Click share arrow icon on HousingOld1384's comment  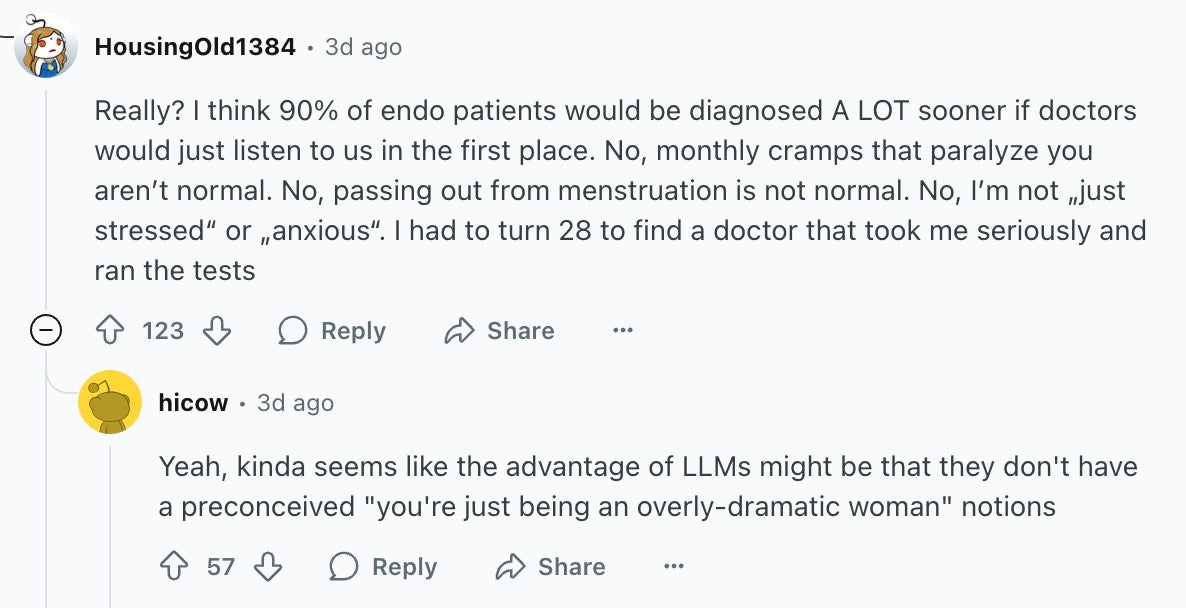click(x=459, y=330)
